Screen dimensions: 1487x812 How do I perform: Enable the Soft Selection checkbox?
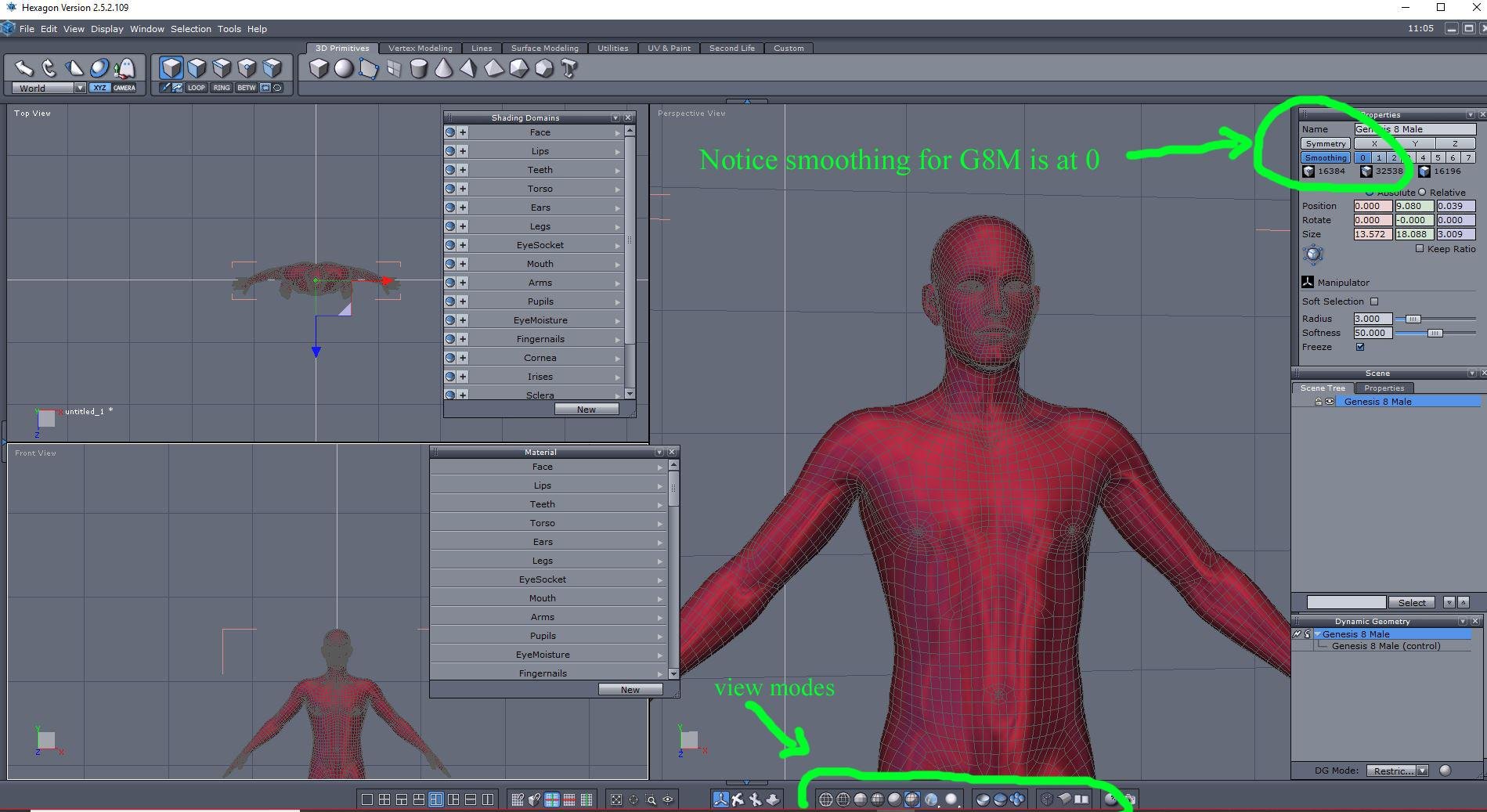pos(1374,301)
